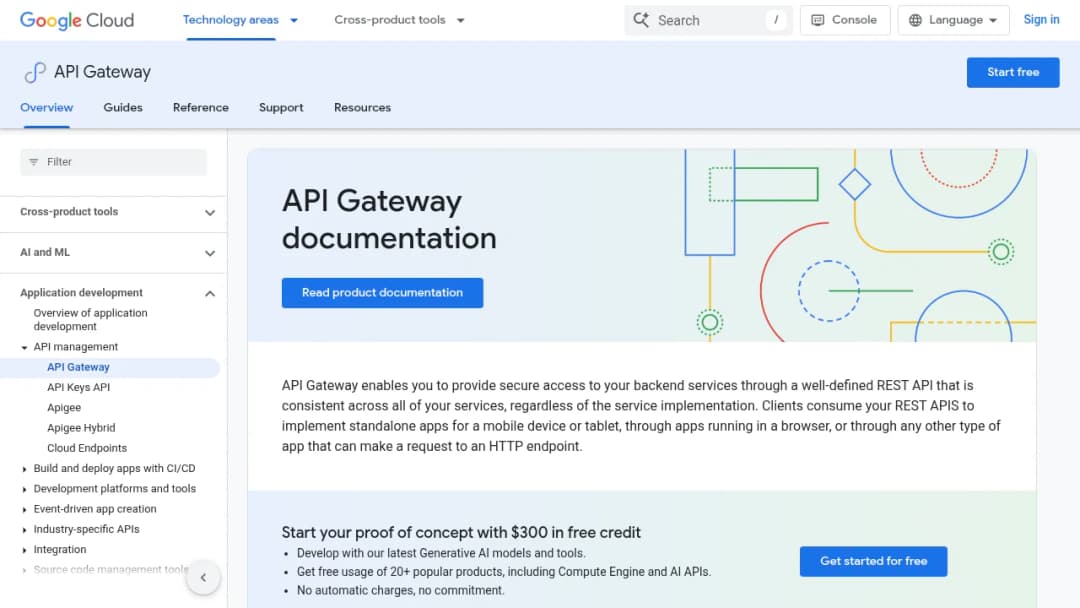This screenshot has width=1080, height=608.
Task: Collapse sidebar with the round chevron button
Action: pos(203,577)
